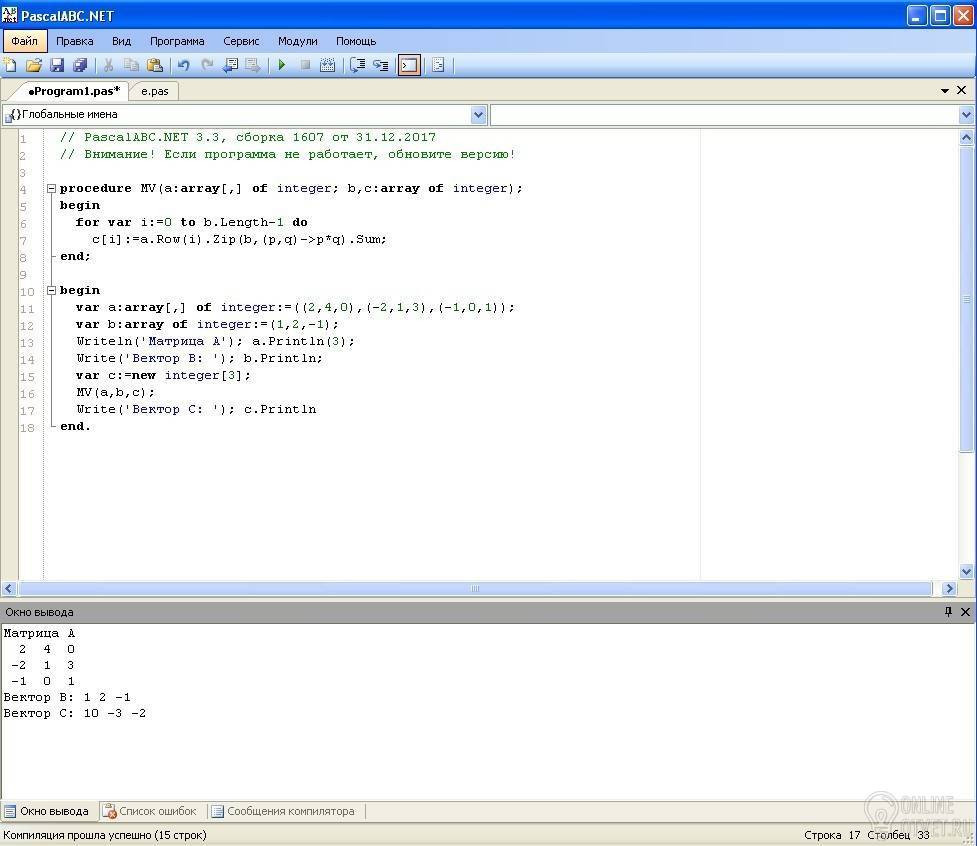Save the current file
977x846 pixels.
(x=57, y=65)
